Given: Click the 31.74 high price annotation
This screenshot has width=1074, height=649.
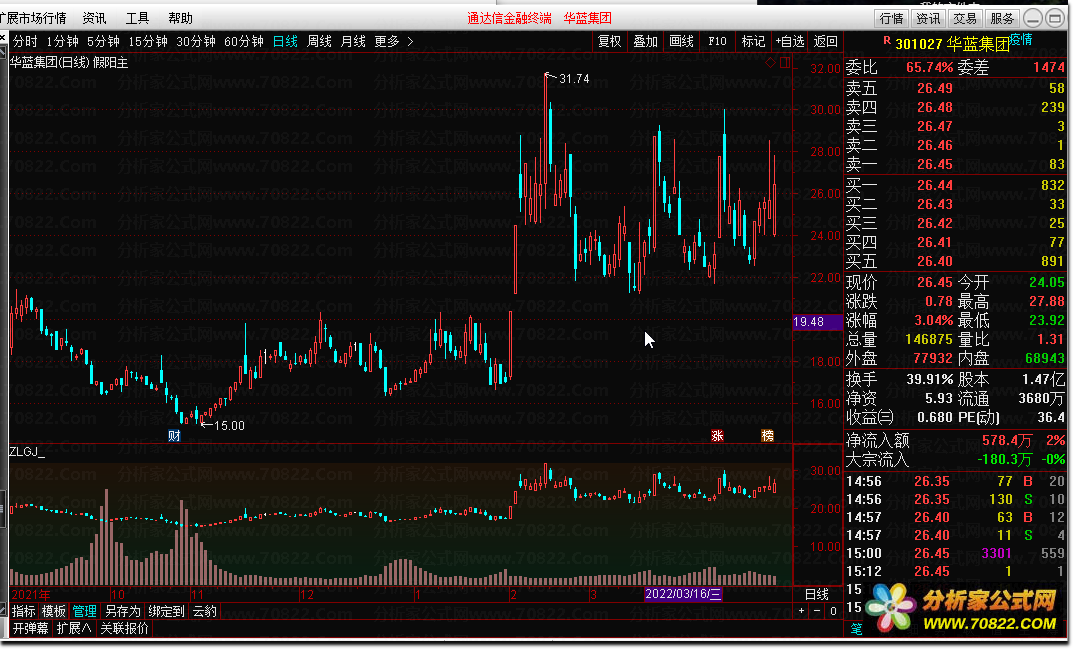Looking at the screenshot, I should click(574, 79).
